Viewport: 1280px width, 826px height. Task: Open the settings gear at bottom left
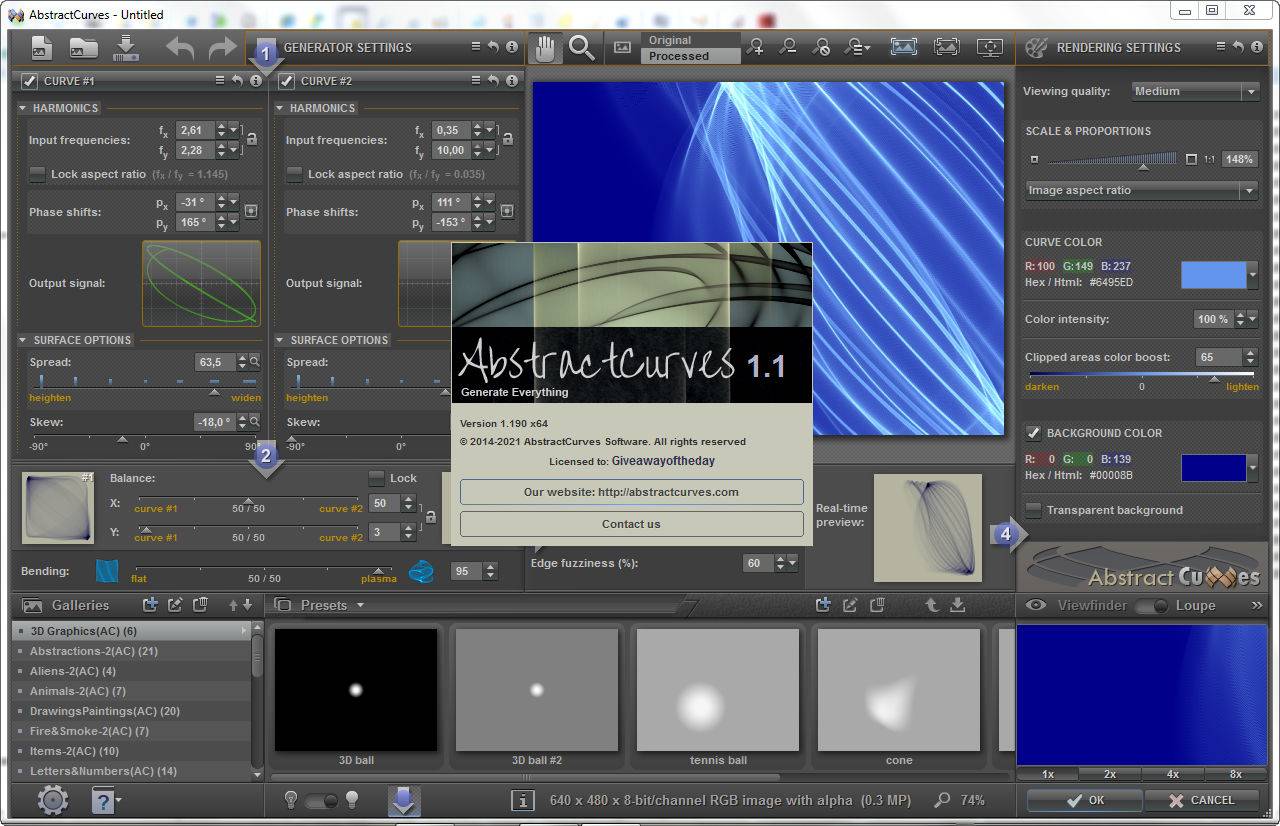click(x=52, y=800)
